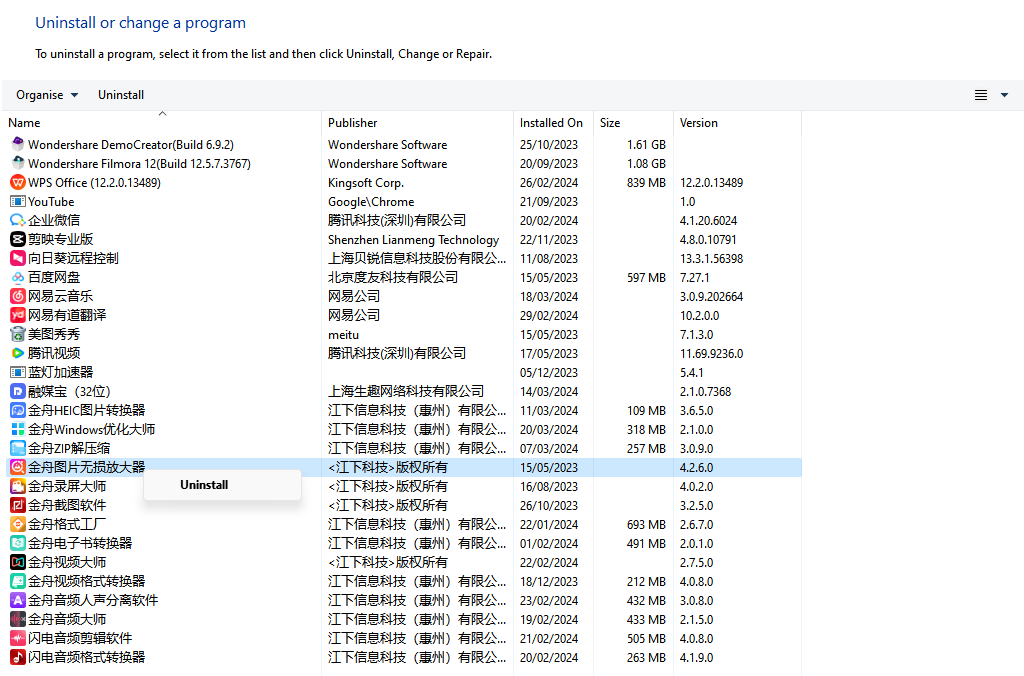Click the Wondershare Filmora 12 icon
Screen dimensions: 1024x676
pyautogui.click(x=17, y=163)
